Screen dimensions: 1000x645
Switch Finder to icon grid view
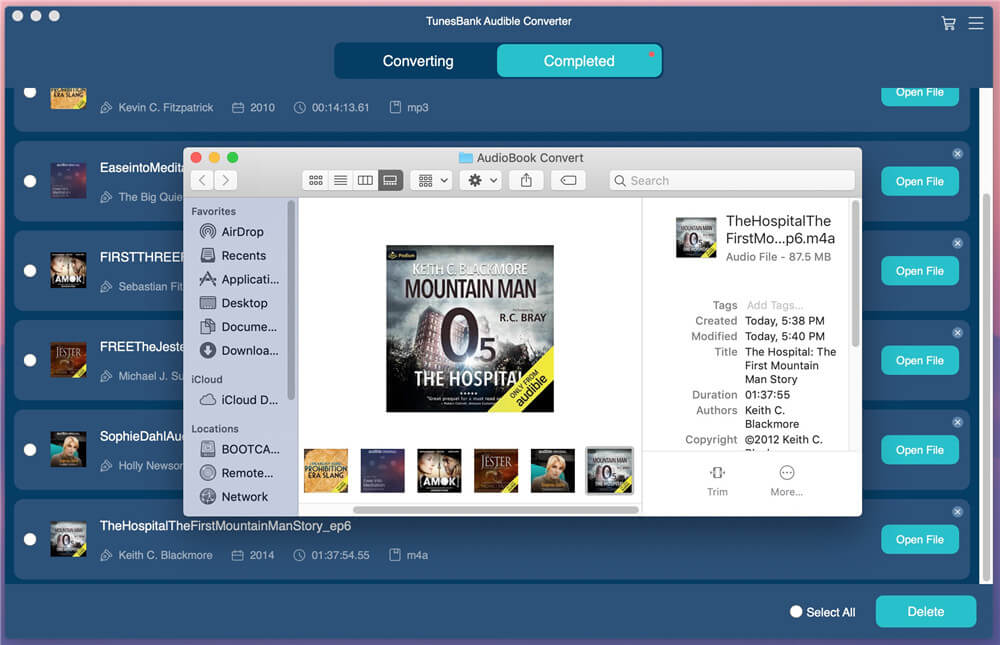[x=315, y=180]
